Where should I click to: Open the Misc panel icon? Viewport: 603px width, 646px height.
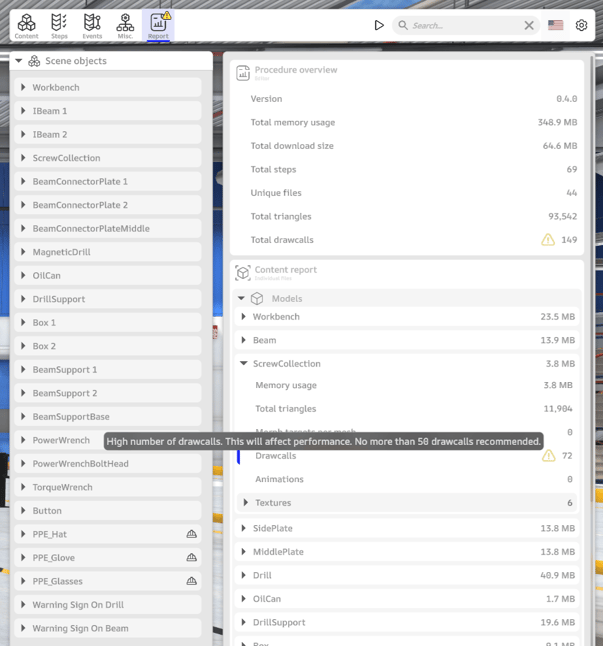click(125, 25)
